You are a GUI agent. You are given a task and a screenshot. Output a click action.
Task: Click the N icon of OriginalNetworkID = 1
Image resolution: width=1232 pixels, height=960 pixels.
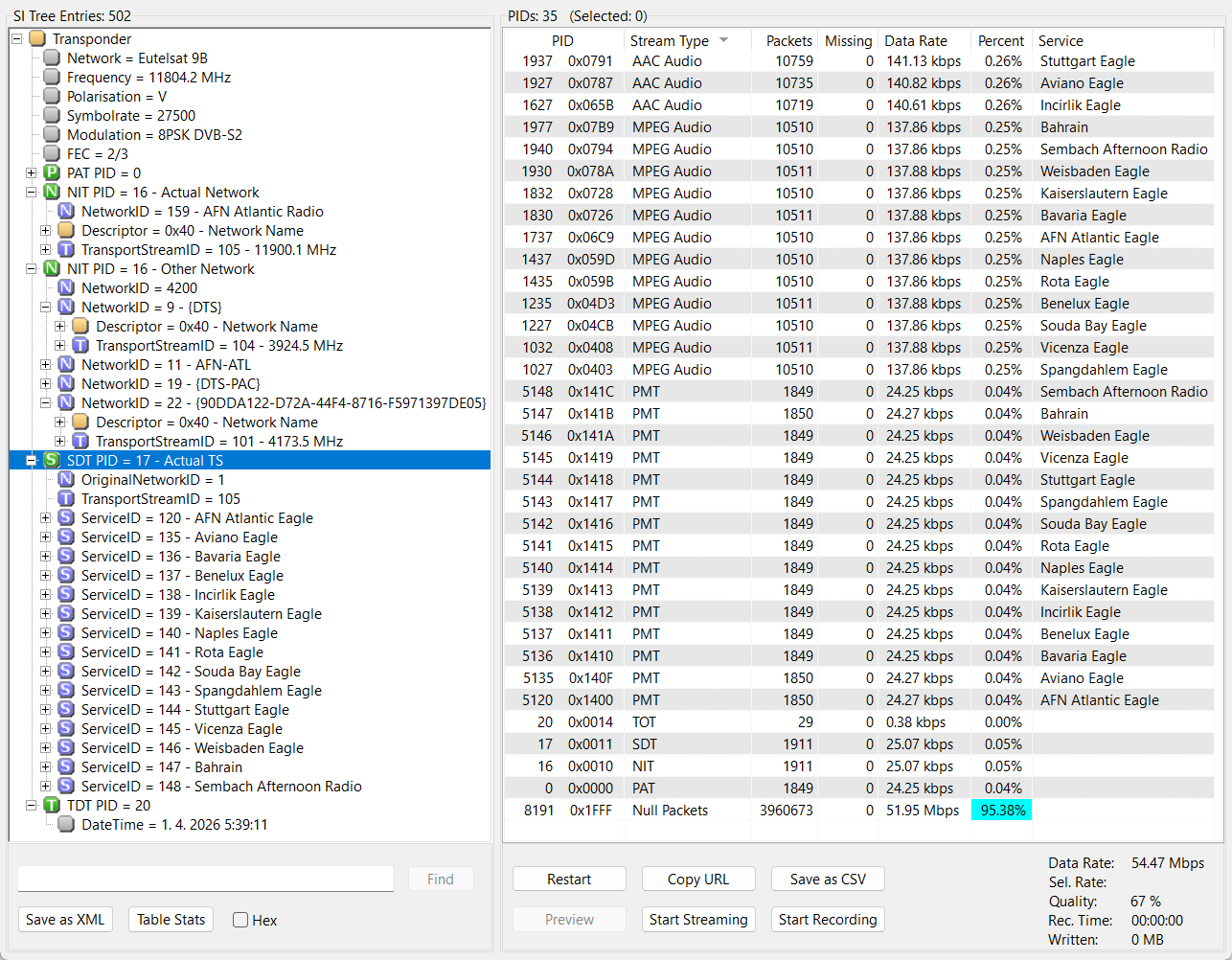tap(66, 480)
